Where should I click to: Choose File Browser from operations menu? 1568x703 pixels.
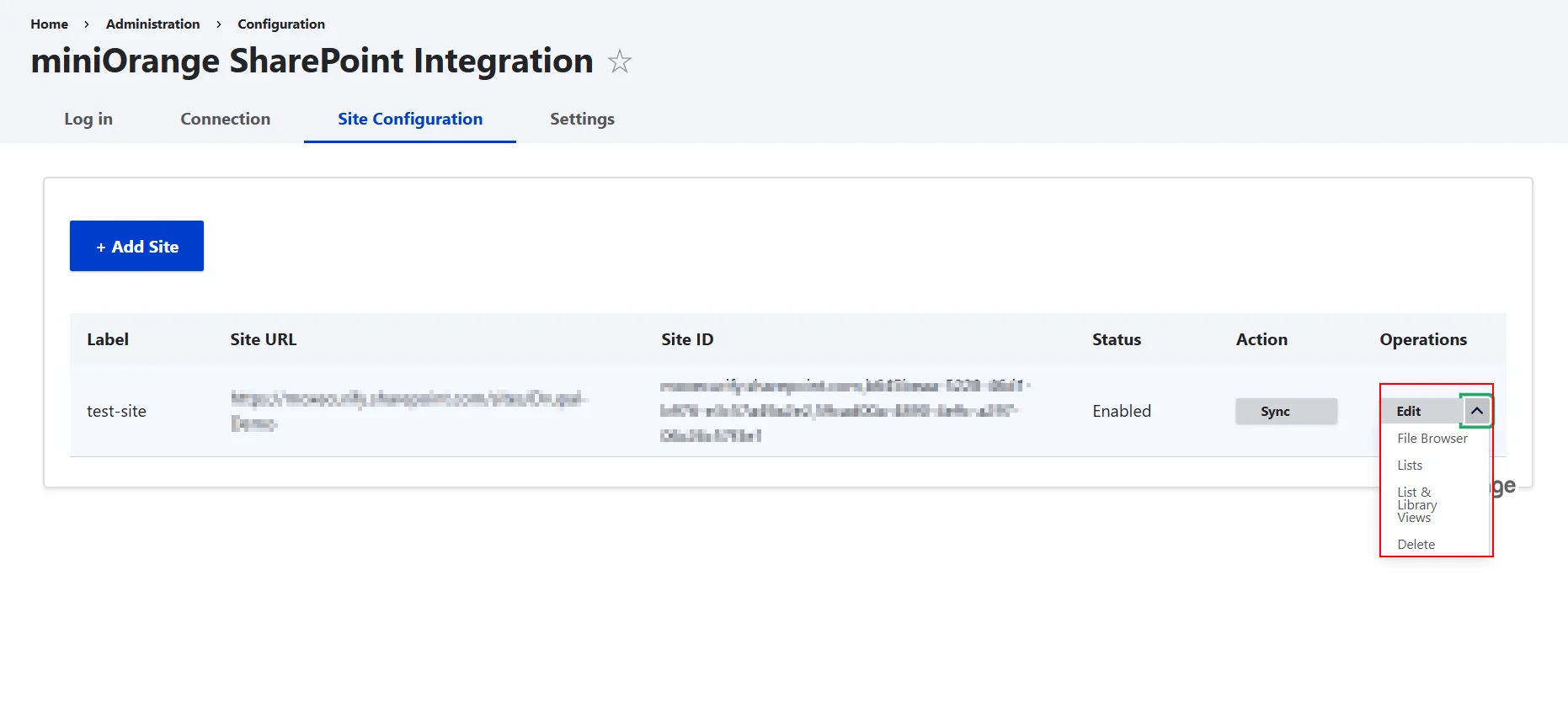click(1432, 439)
